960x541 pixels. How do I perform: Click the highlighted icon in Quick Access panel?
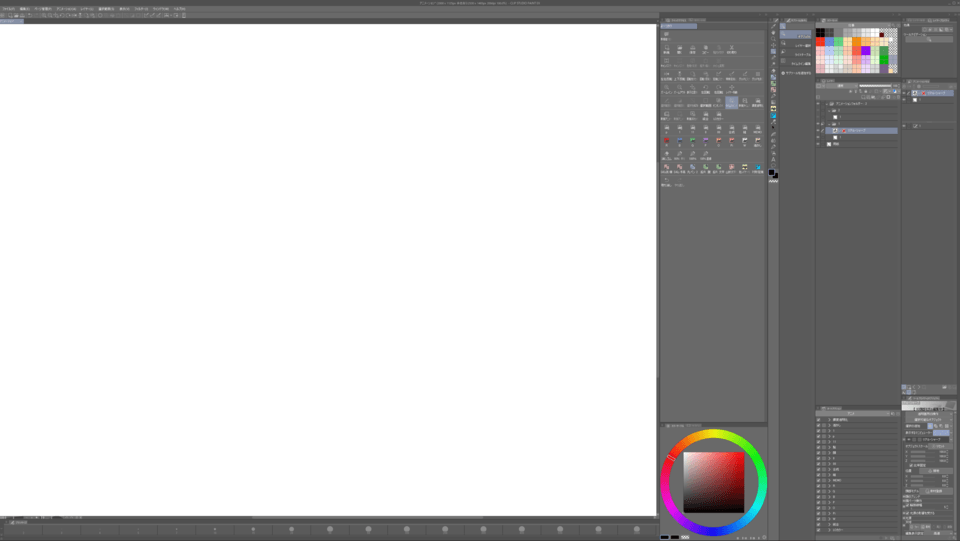pos(732,102)
